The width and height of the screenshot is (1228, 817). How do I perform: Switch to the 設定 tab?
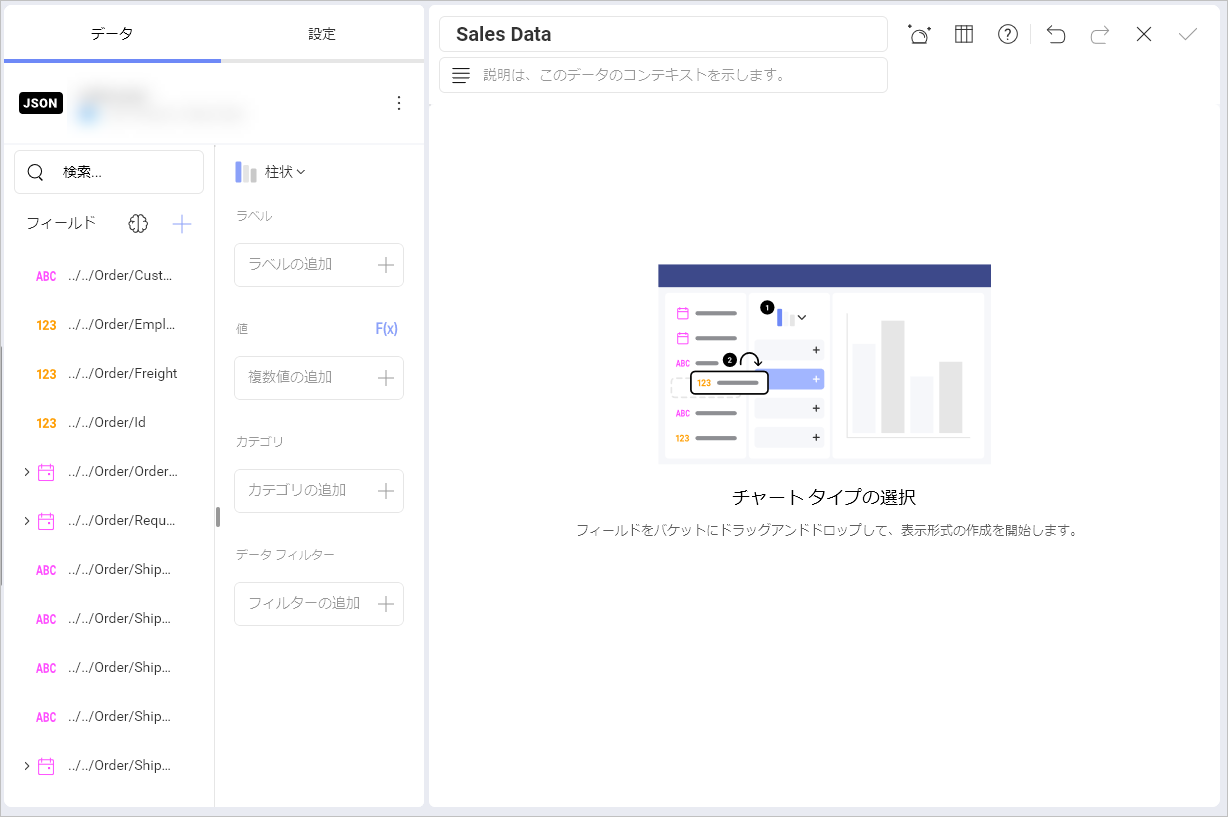coord(322,34)
